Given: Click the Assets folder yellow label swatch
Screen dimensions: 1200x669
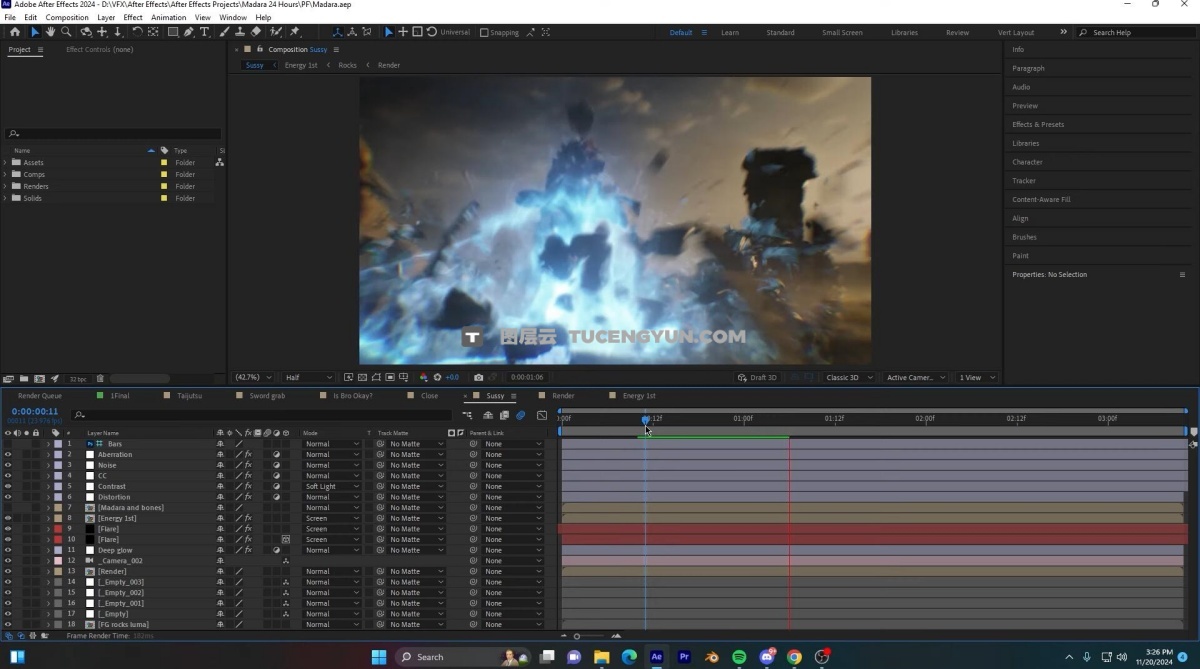Looking at the screenshot, I should [164, 162].
